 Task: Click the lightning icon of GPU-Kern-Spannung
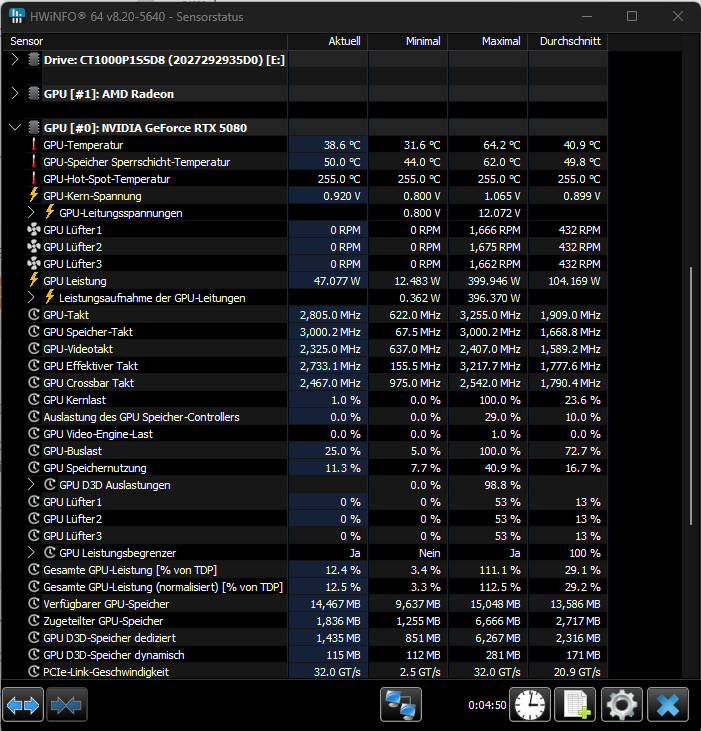tap(34, 195)
